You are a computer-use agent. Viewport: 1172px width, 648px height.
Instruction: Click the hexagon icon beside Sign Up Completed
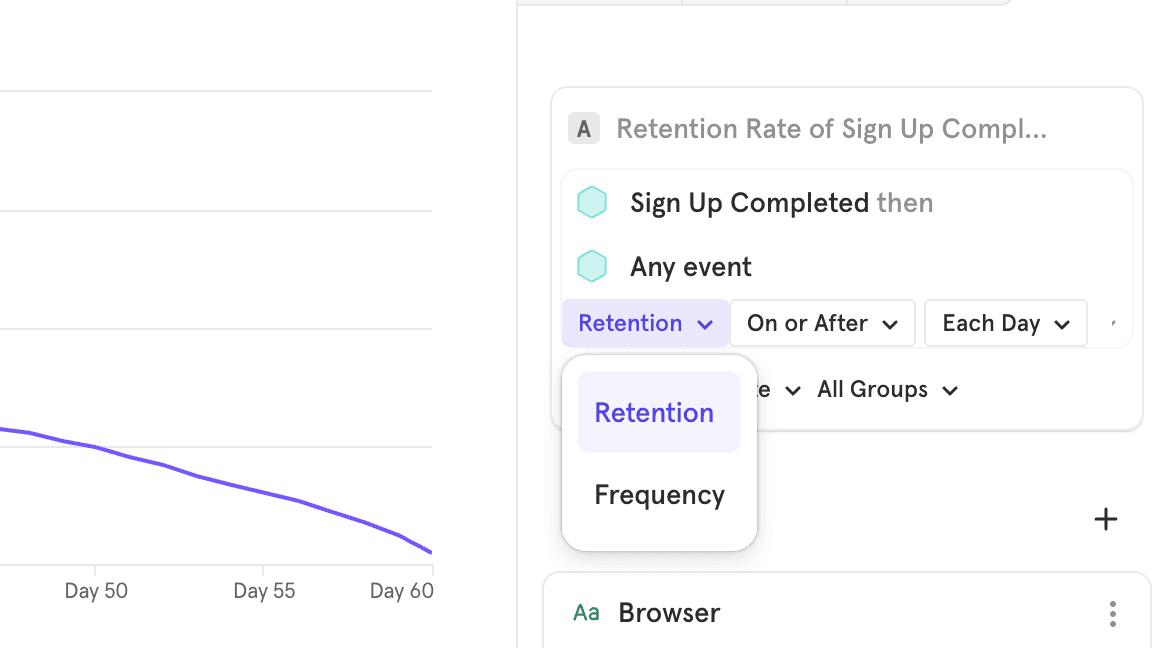(x=592, y=203)
